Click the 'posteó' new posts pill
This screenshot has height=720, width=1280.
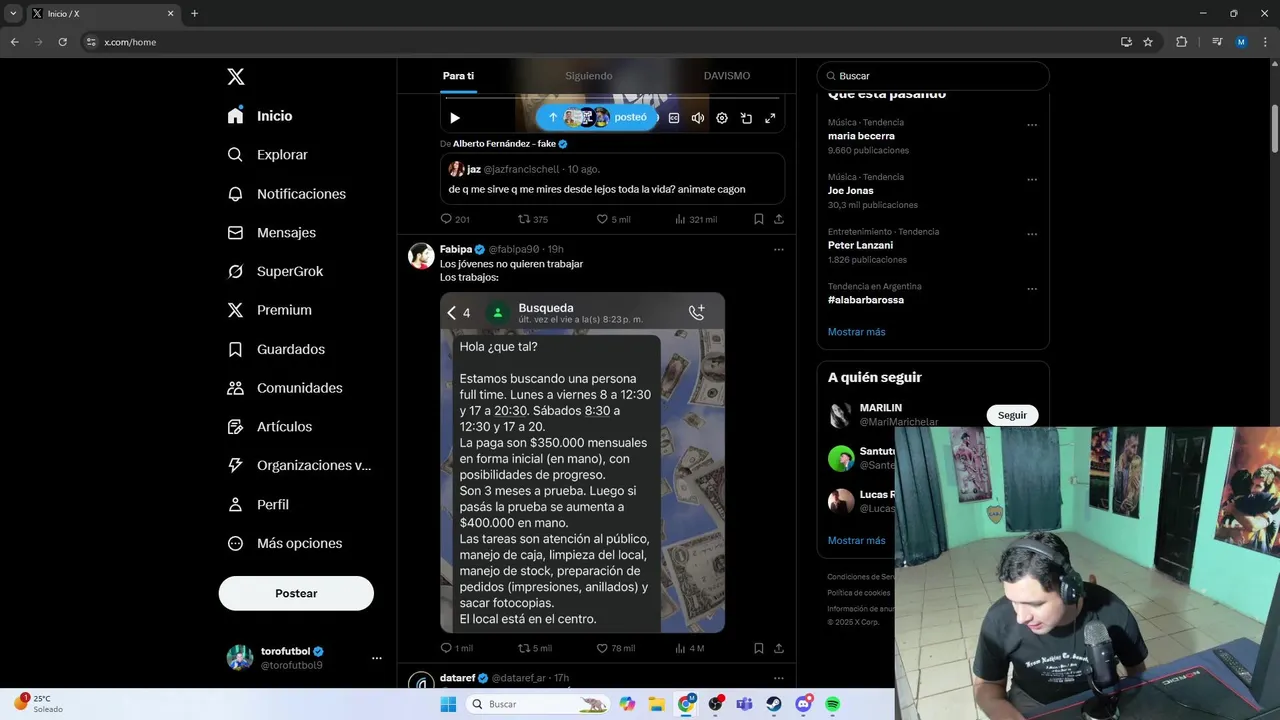tap(596, 117)
